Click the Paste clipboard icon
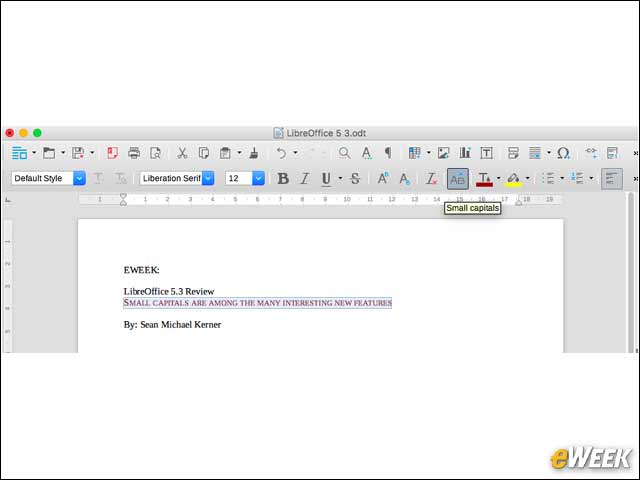Image resolution: width=640 pixels, height=480 pixels. pyautogui.click(x=225, y=153)
